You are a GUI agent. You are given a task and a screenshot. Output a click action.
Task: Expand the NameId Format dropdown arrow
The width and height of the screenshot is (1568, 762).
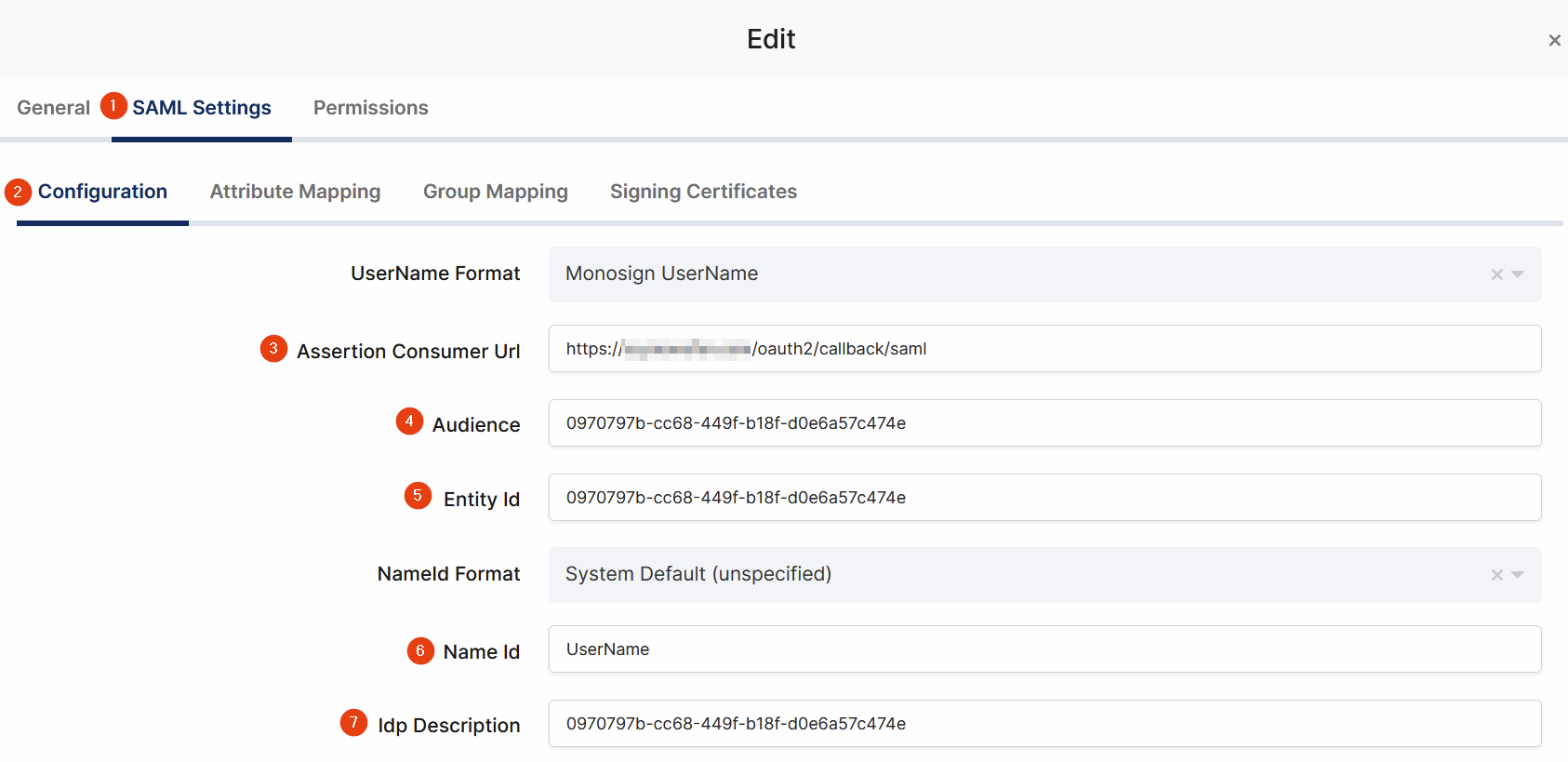(x=1518, y=575)
